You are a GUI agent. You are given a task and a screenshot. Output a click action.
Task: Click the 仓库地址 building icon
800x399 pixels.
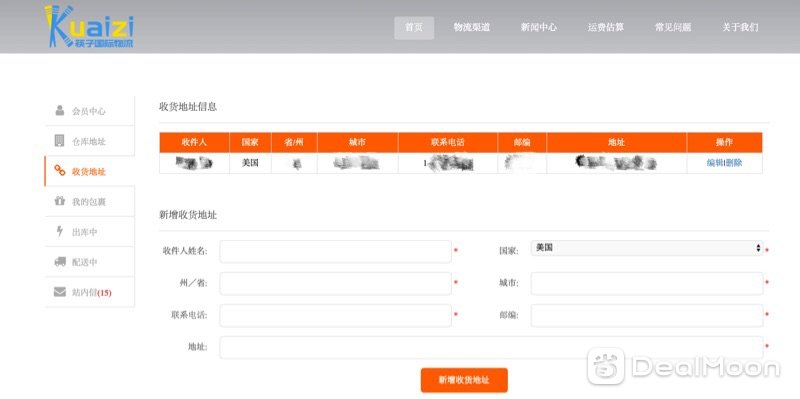pyautogui.click(x=60, y=140)
